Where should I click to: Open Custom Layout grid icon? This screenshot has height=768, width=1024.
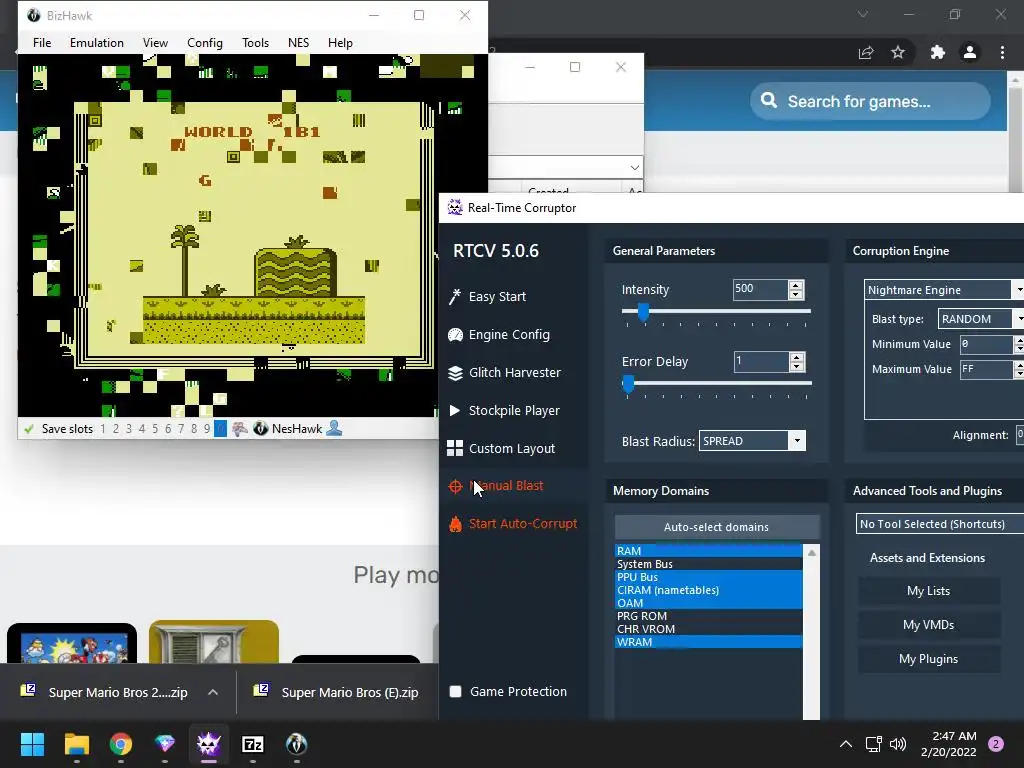tap(455, 448)
